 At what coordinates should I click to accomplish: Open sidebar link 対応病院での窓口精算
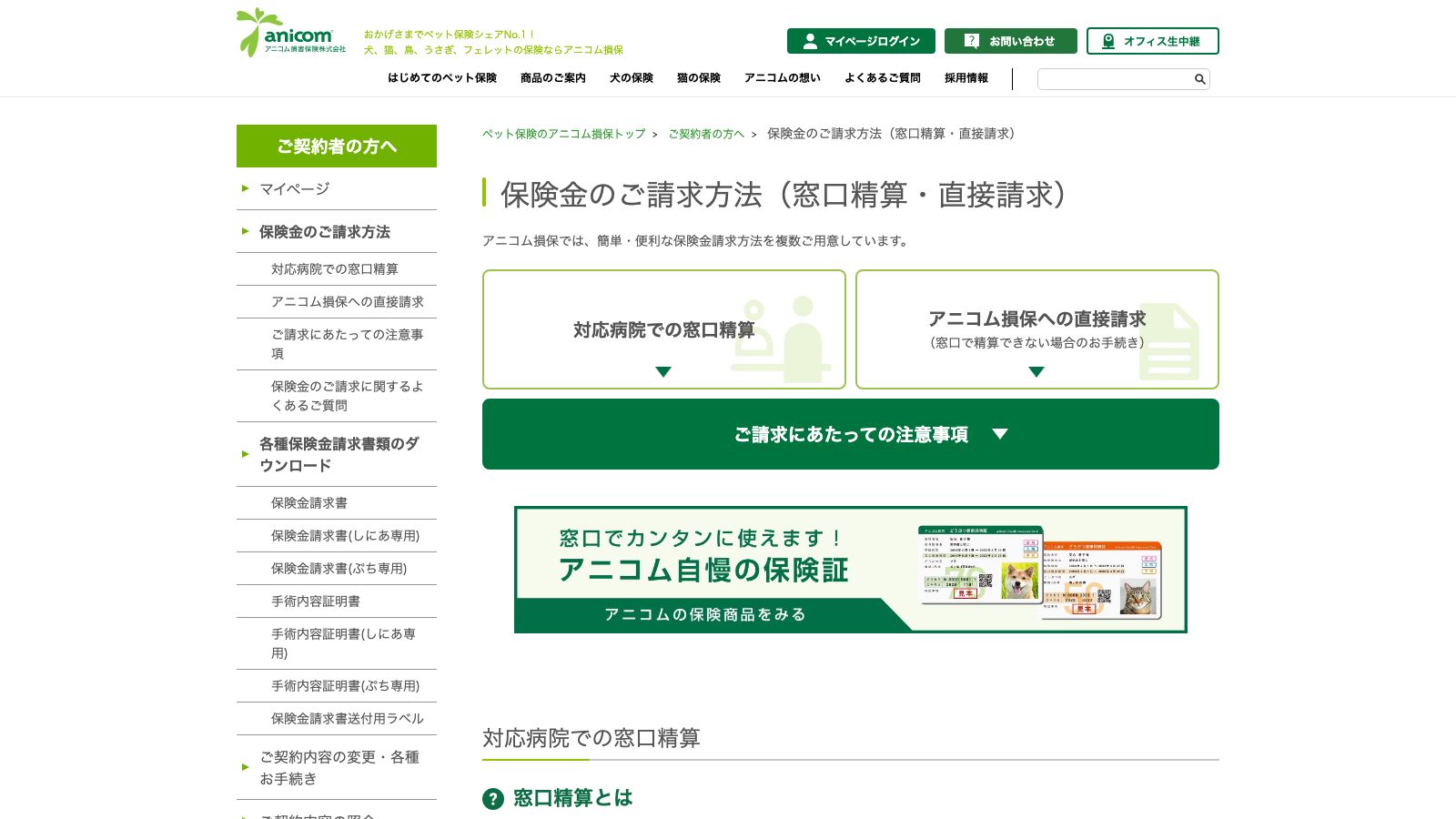coord(337,269)
